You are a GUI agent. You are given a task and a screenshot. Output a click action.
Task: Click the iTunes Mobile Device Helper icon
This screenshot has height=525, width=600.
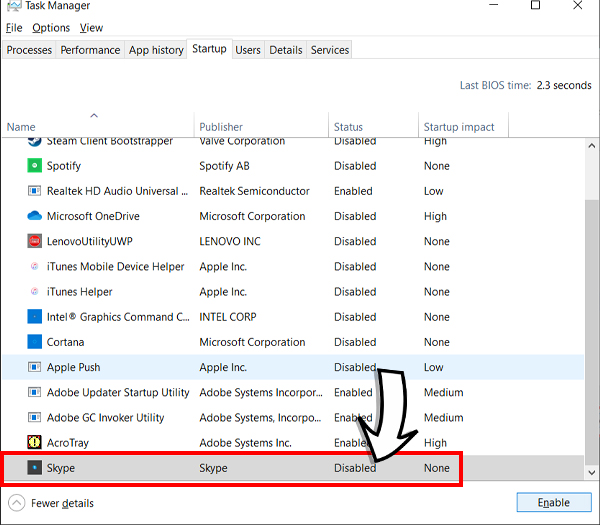(34, 266)
